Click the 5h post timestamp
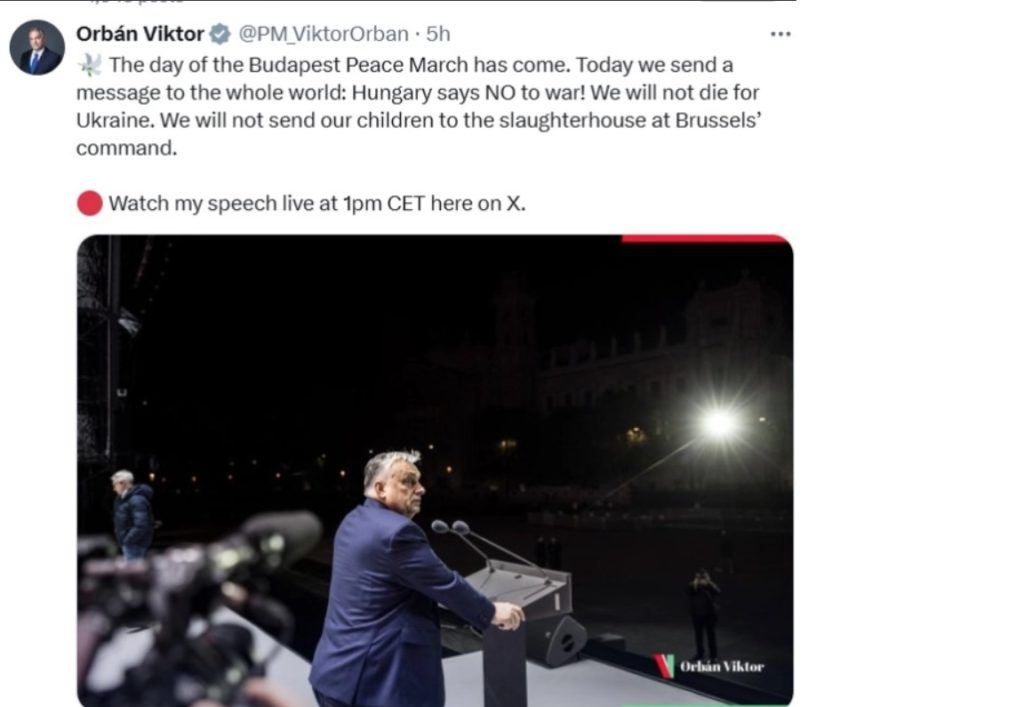 (x=438, y=34)
